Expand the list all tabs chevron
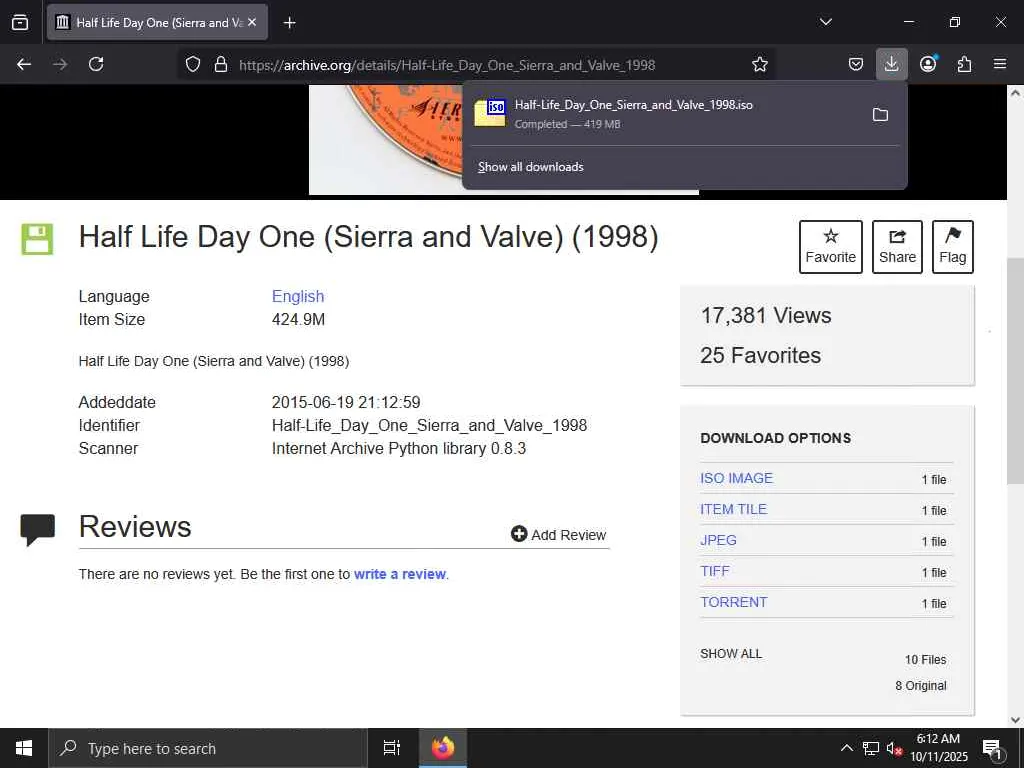 click(825, 22)
